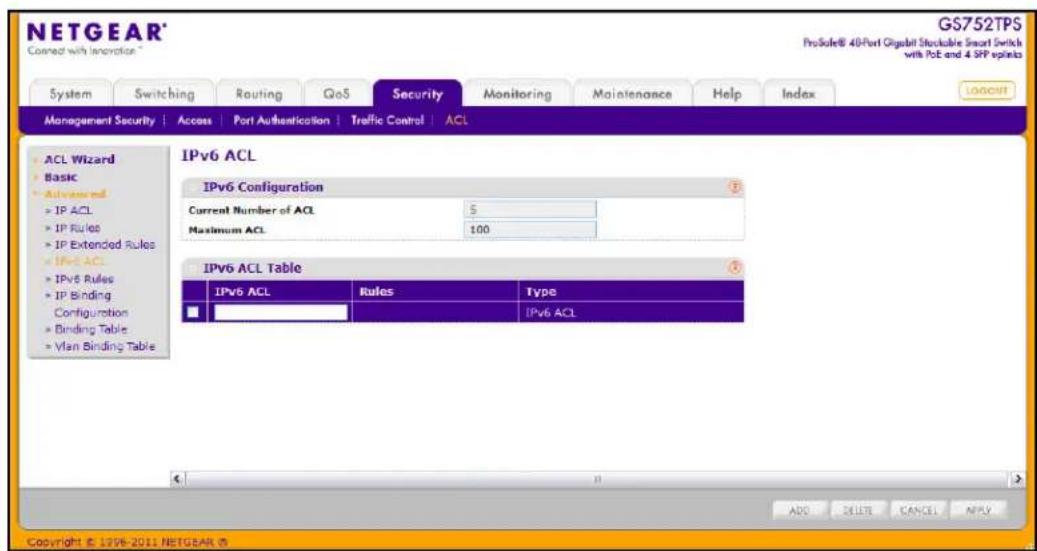Go to Access submenu

click(195, 120)
